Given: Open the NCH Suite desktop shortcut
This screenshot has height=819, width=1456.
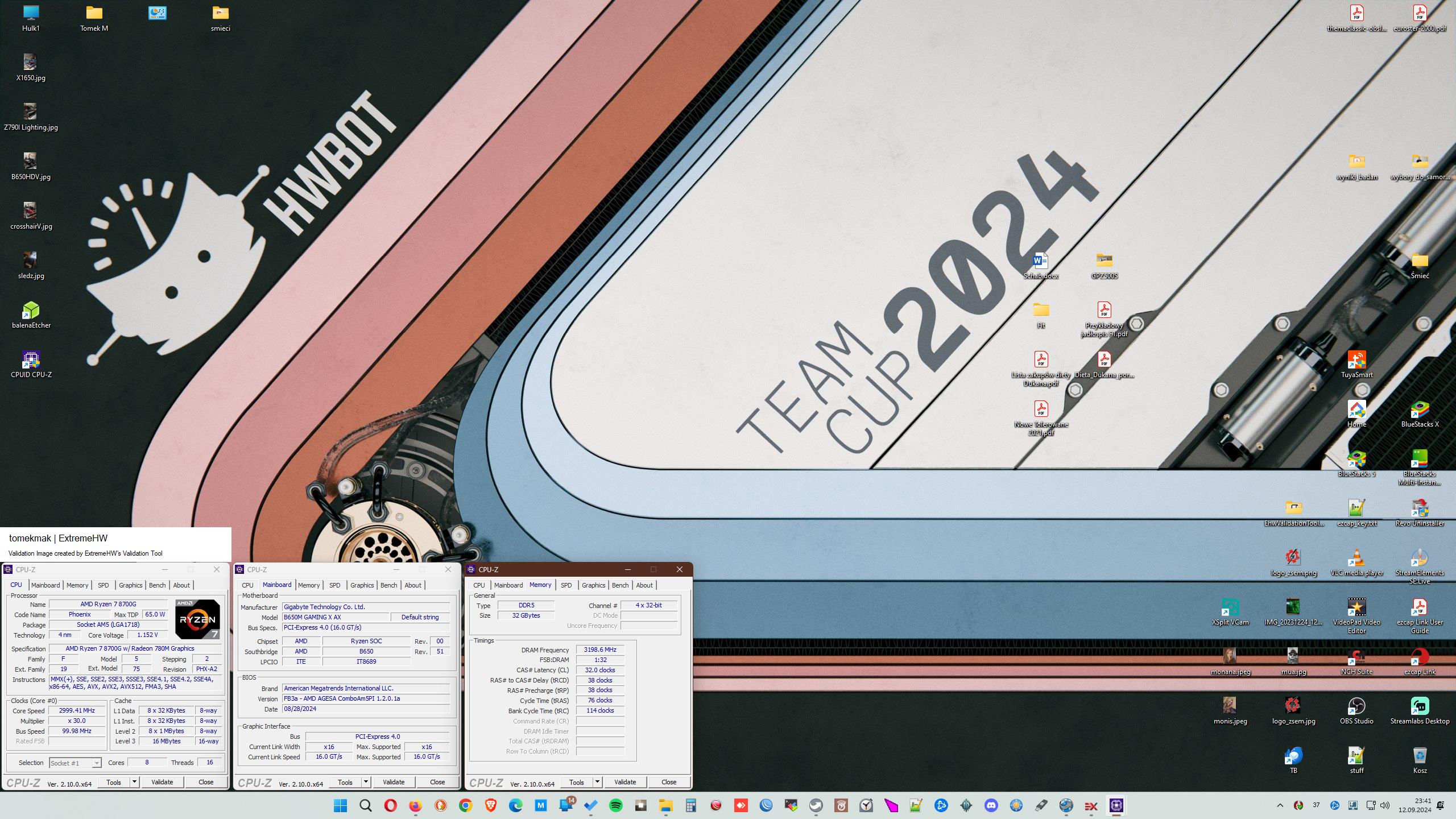Looking at the screenshot, I should point(1356,661).
